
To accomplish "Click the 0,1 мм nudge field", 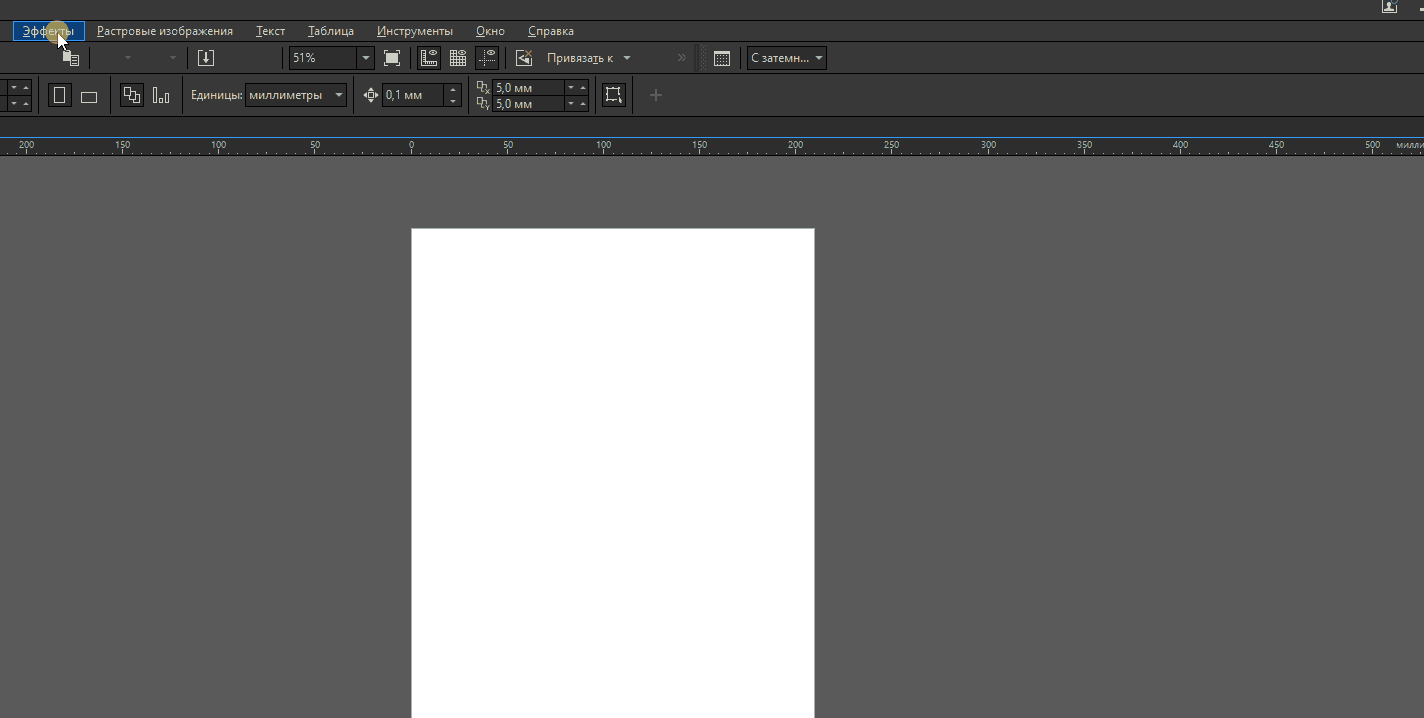I will pos(413,95).
